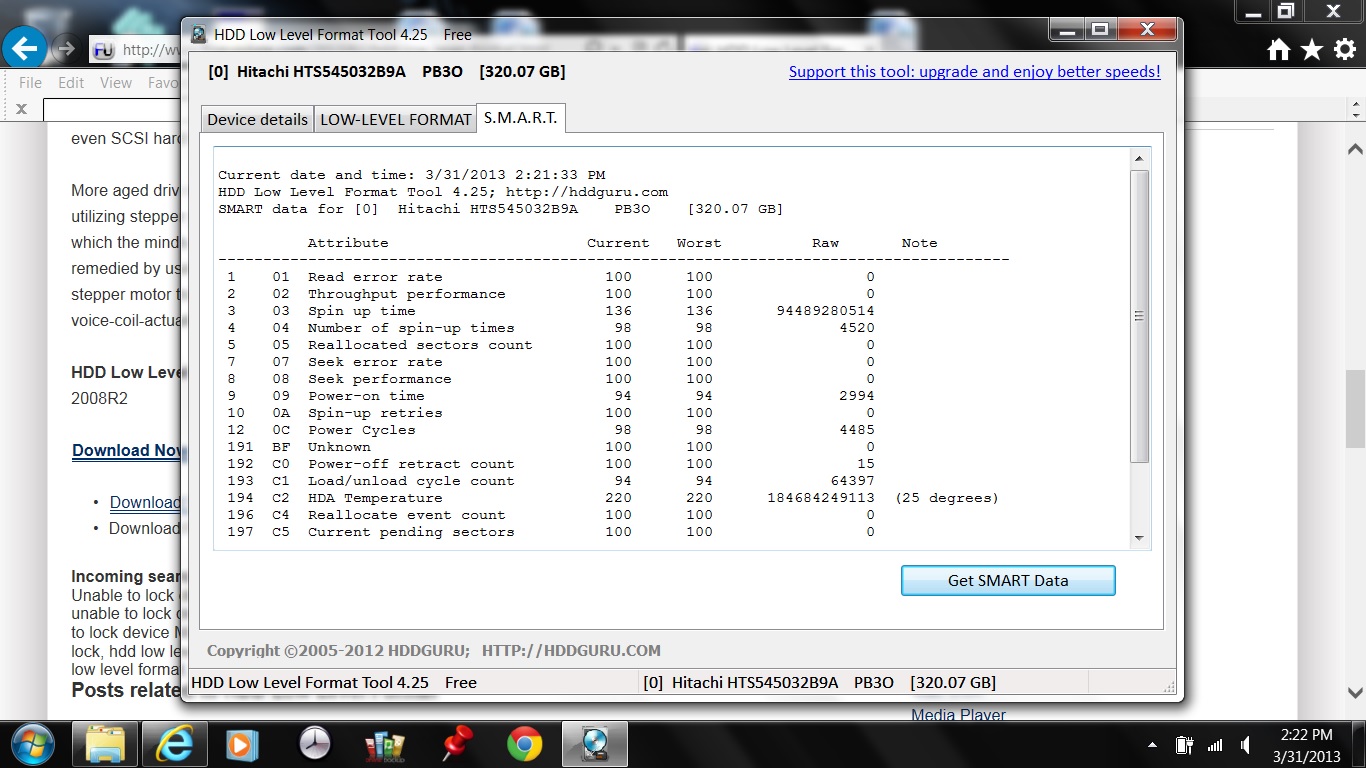Show hidden system tray icons
Image resolution: width=1366 pixels, height=768 pixels.
point(1153,746)
